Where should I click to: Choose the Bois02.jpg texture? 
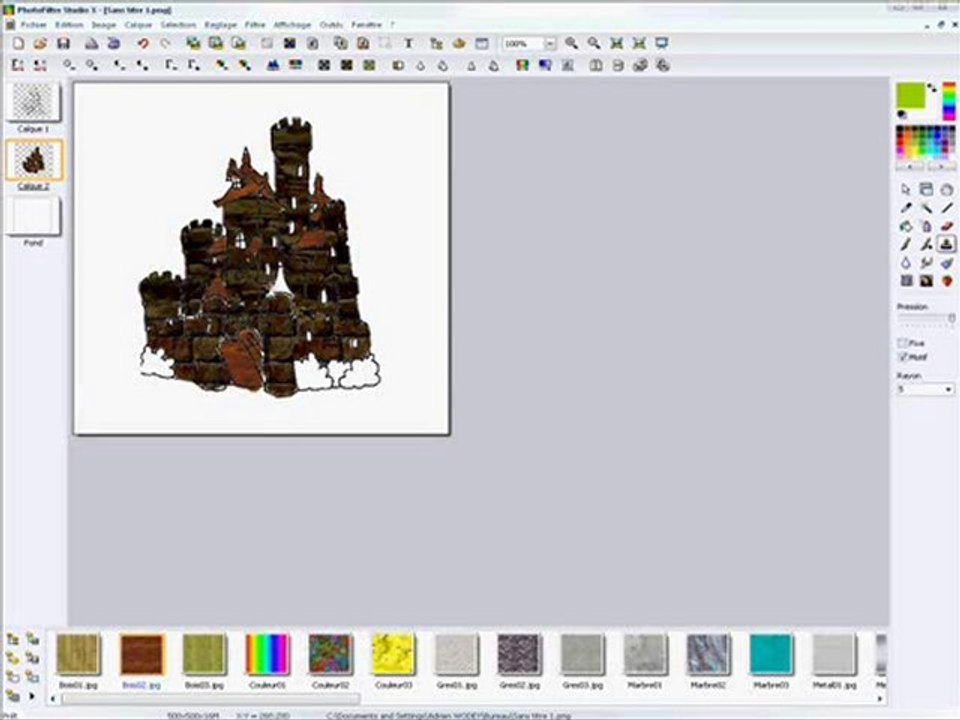142,654
